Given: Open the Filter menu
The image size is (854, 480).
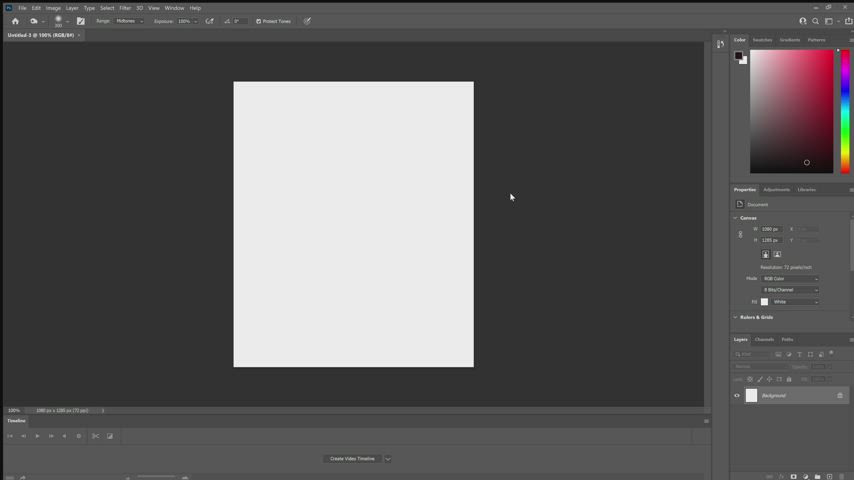Looking at the screenshot, I should [125, 8].
